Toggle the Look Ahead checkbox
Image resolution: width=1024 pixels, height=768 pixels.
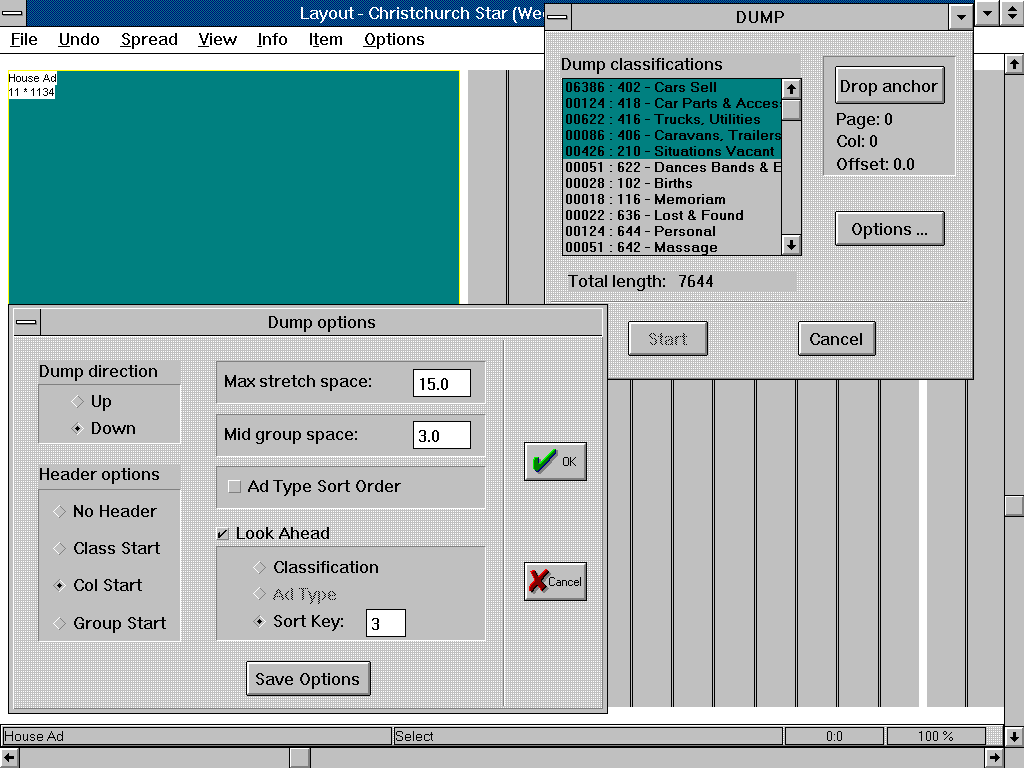(x=222, y=534)
